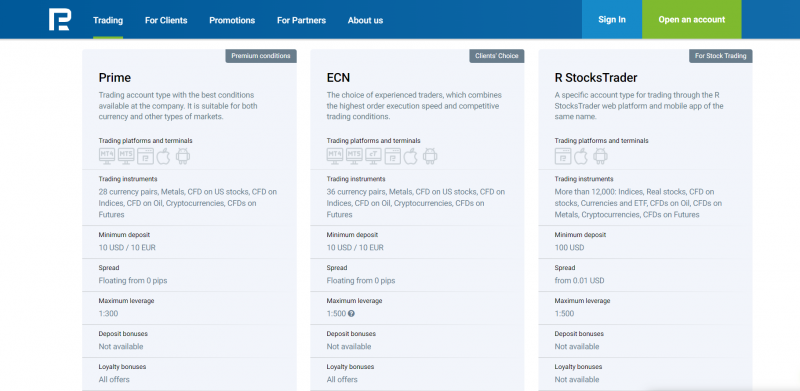This screenshot has height=391, width=800.
Task: Click Prime 'Trading platforms and terminals' label
Action: (145, 141)
